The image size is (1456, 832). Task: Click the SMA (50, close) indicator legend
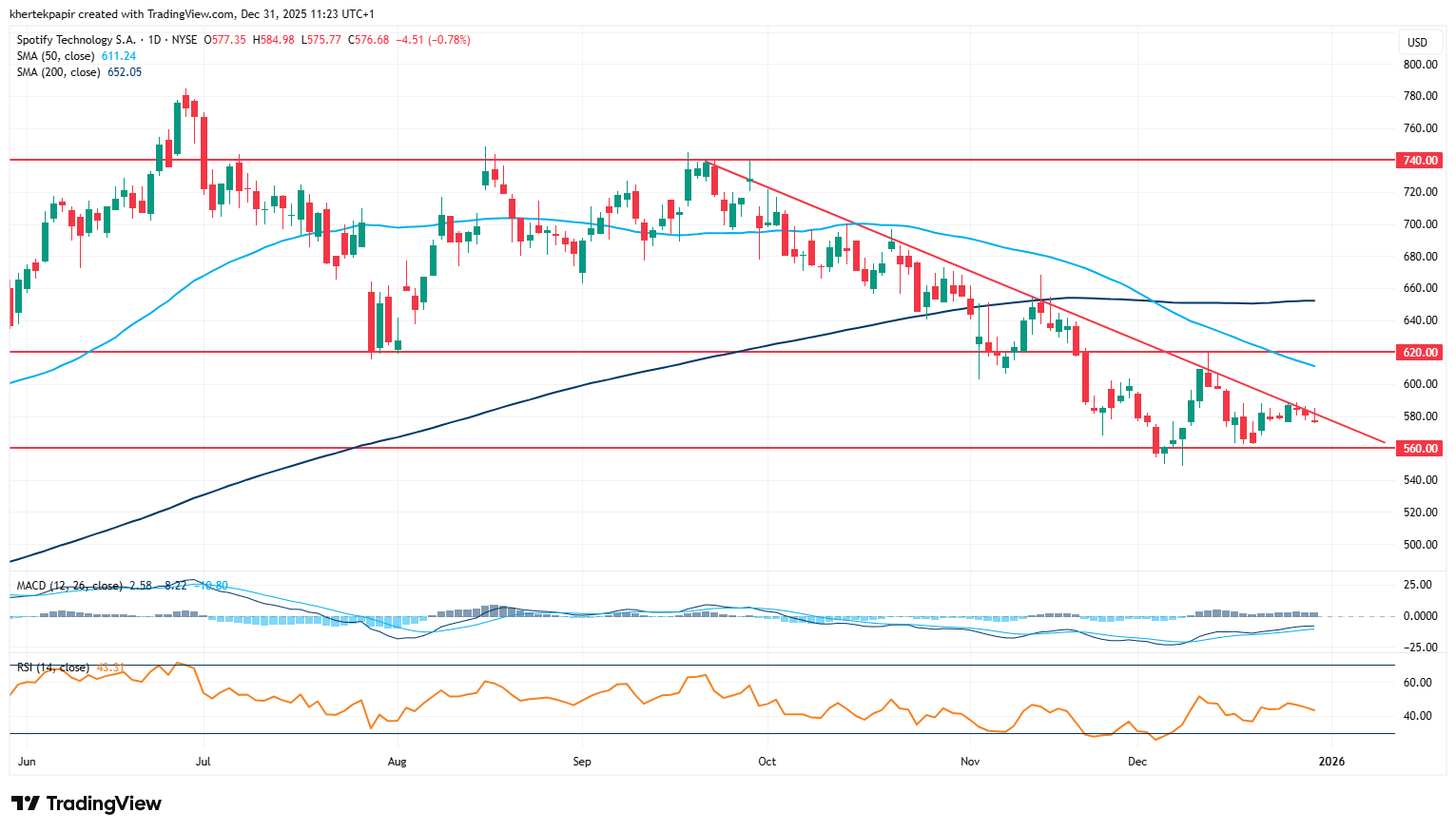click(x=57, y=56)
